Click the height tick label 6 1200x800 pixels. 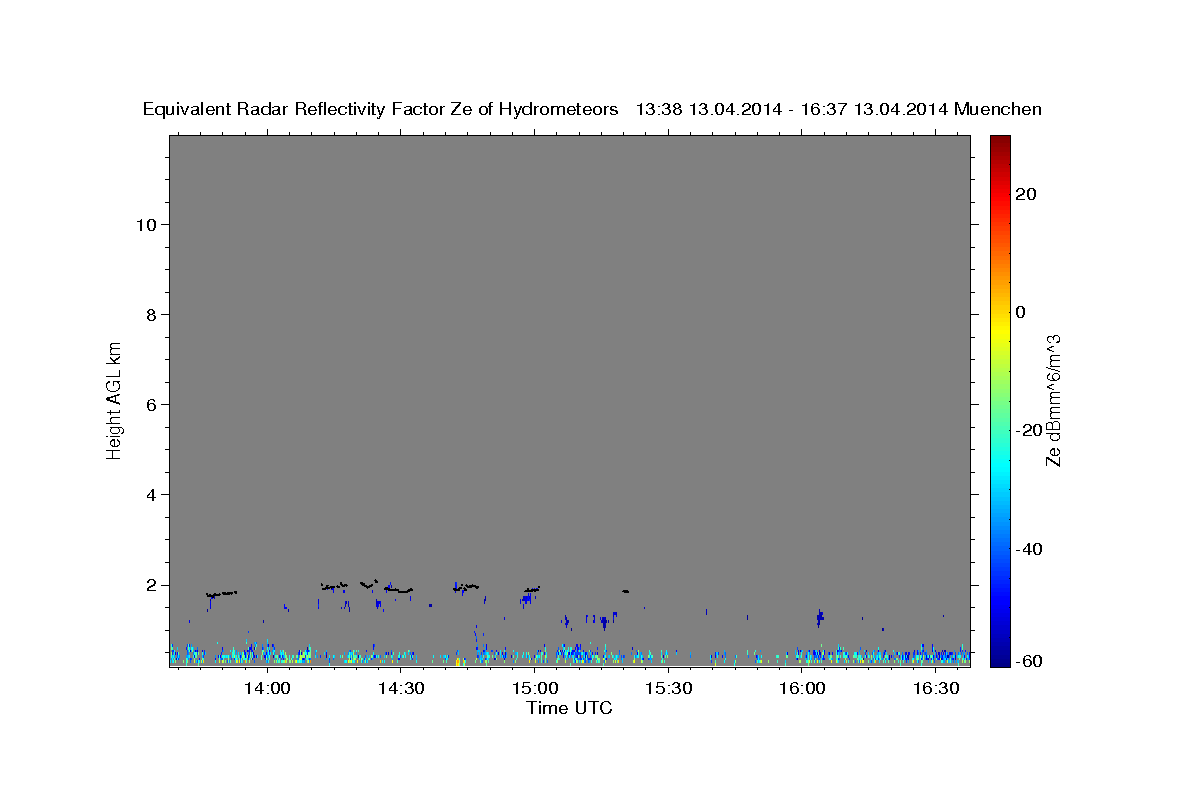click(150, 405)
